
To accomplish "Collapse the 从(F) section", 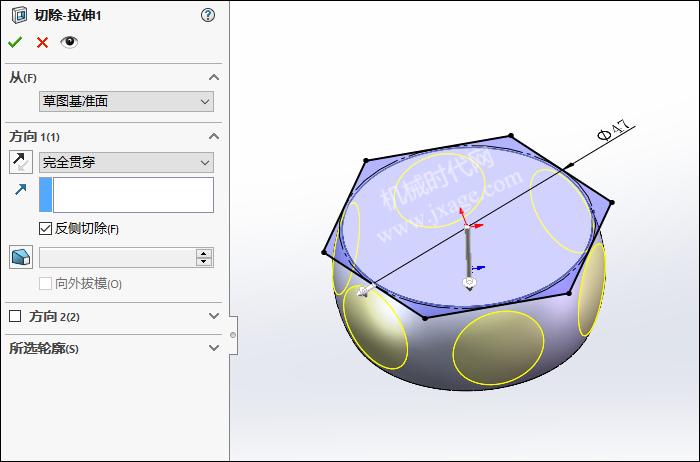I will (214, 77).
